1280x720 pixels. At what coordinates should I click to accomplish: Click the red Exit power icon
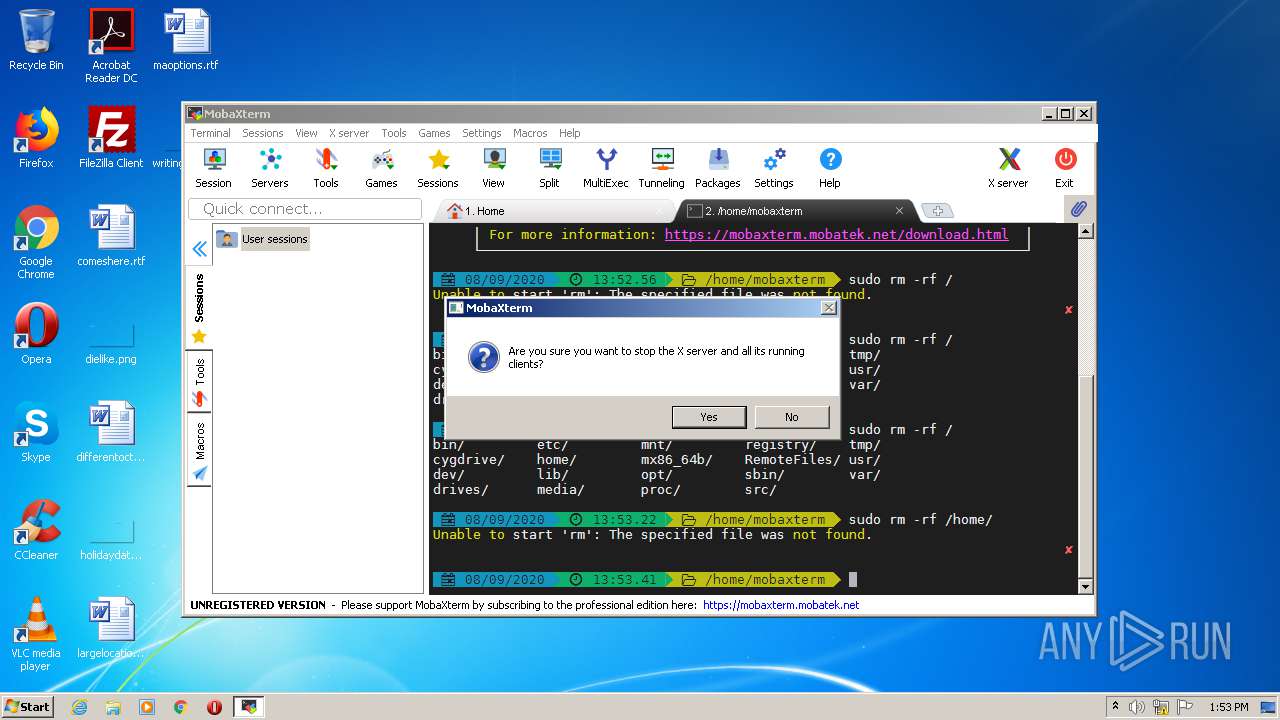[1064, 168]
